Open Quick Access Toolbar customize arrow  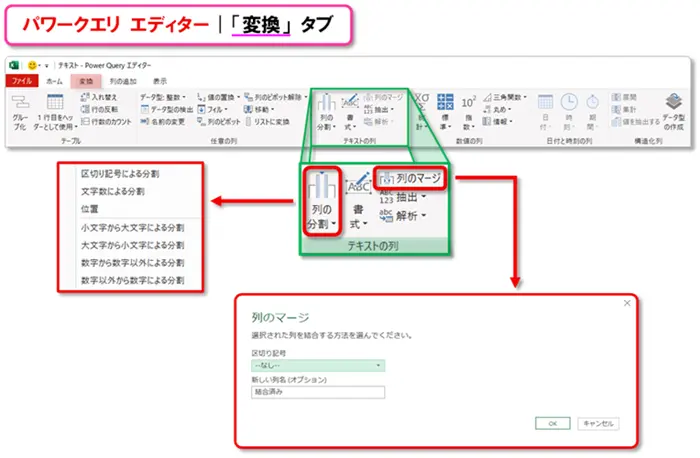[x=46, y=66]
